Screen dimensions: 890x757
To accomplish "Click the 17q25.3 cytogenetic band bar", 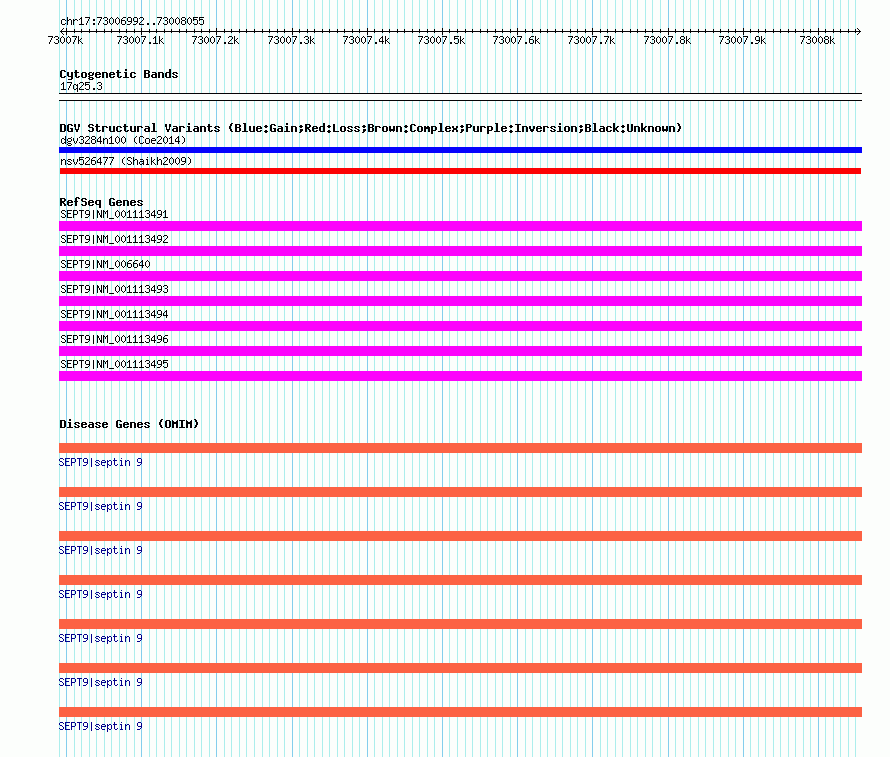I will pos(460,97).
